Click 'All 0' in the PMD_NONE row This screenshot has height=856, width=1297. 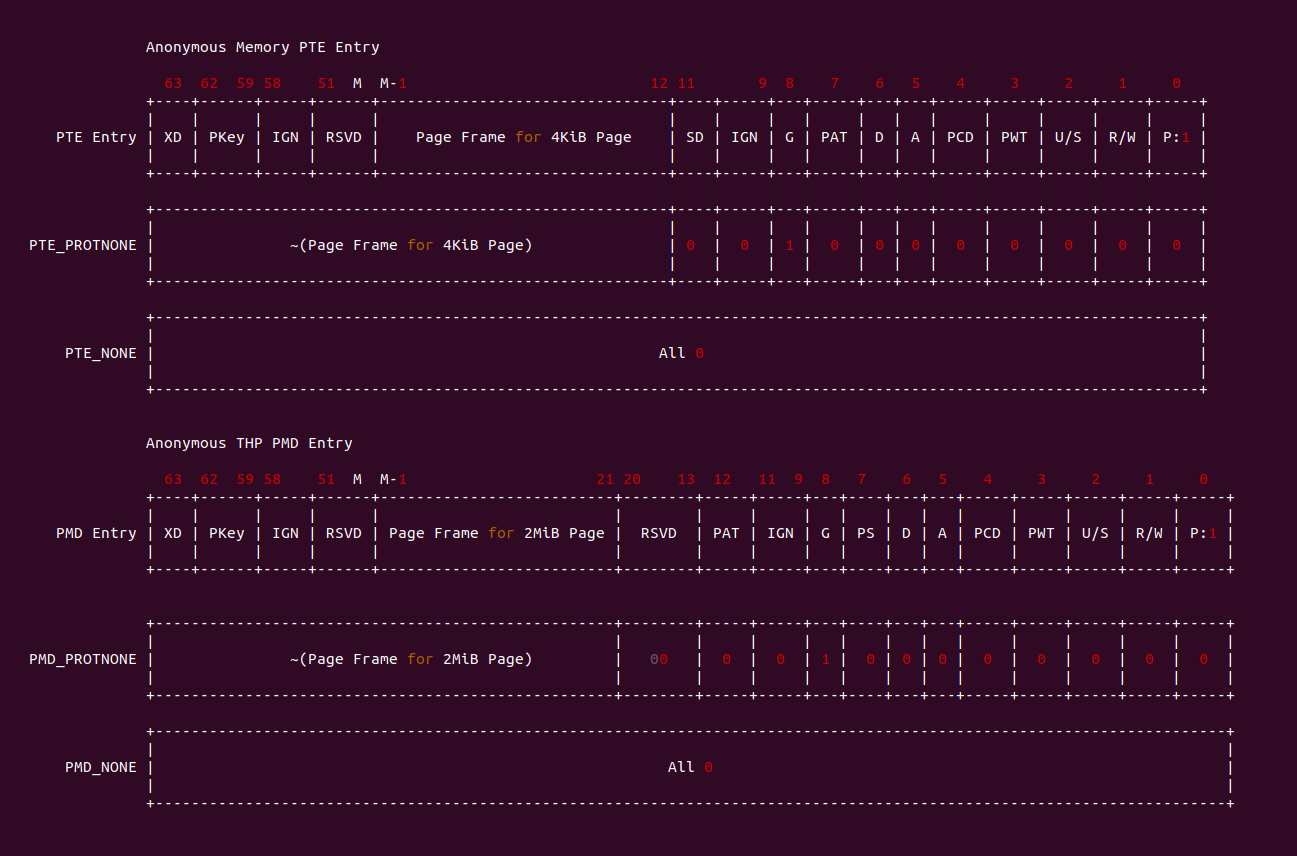pyautogui.click(x=690, y=767)
